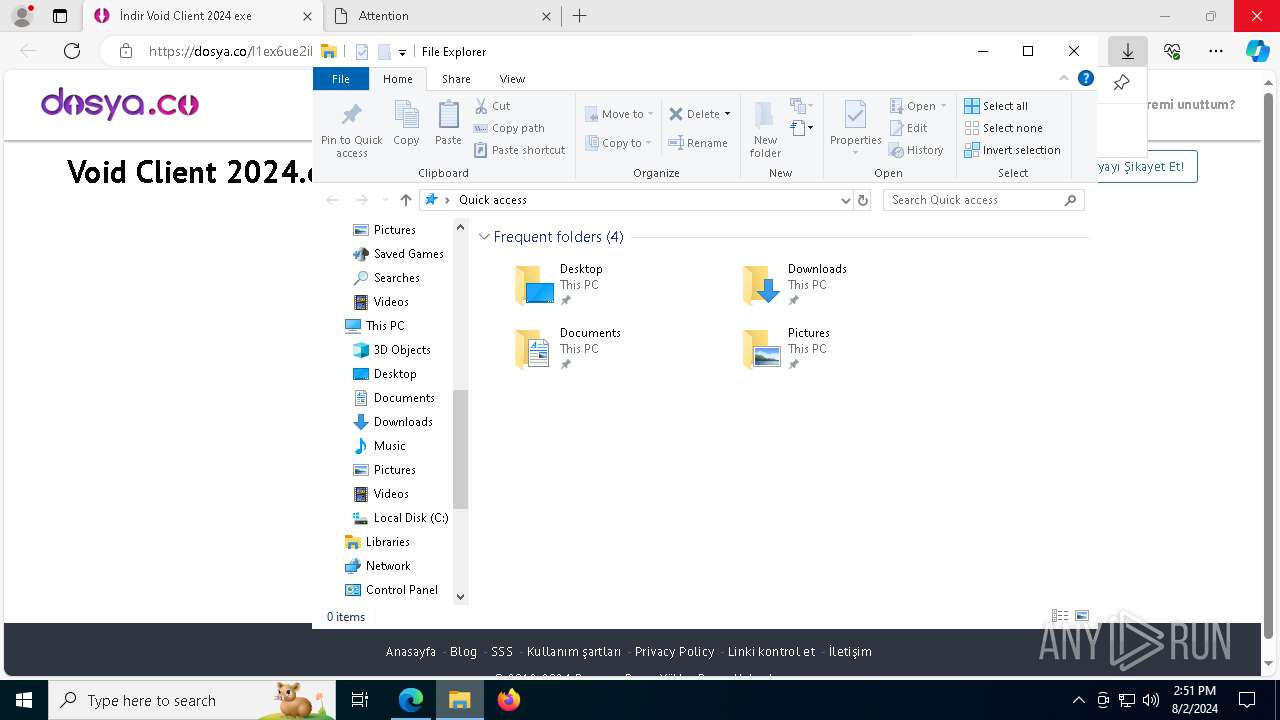The image size is (1280, 720).
Task: Expand the address bar history dropdown
Action: (x=846, y=200)
